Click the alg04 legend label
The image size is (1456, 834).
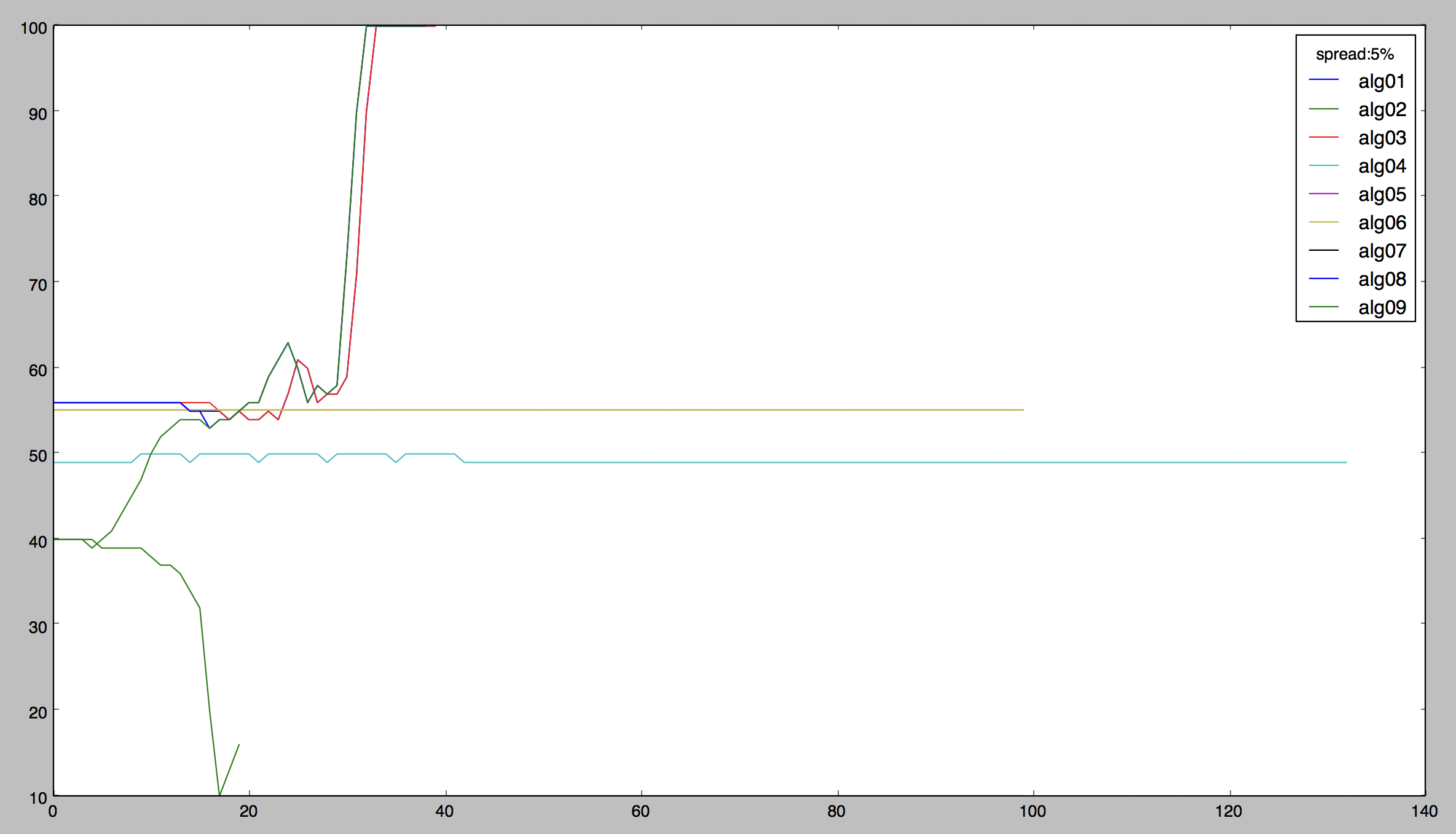coord(1382,166)
